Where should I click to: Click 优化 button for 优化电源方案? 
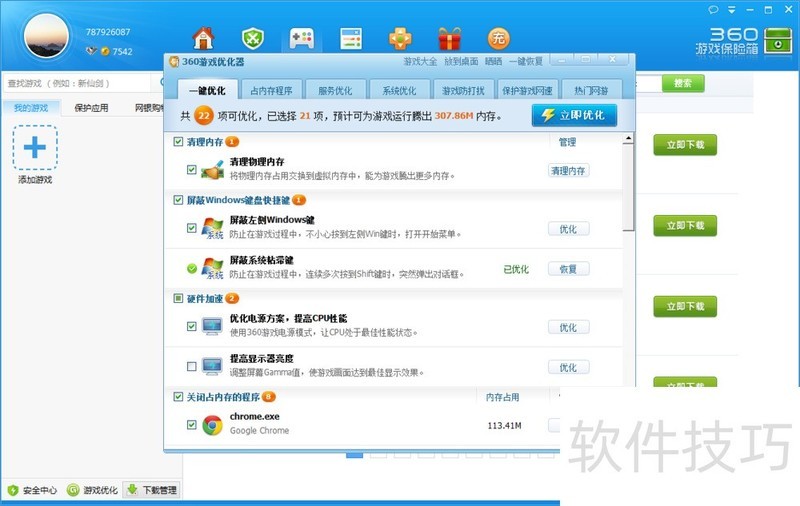[568, 327]
